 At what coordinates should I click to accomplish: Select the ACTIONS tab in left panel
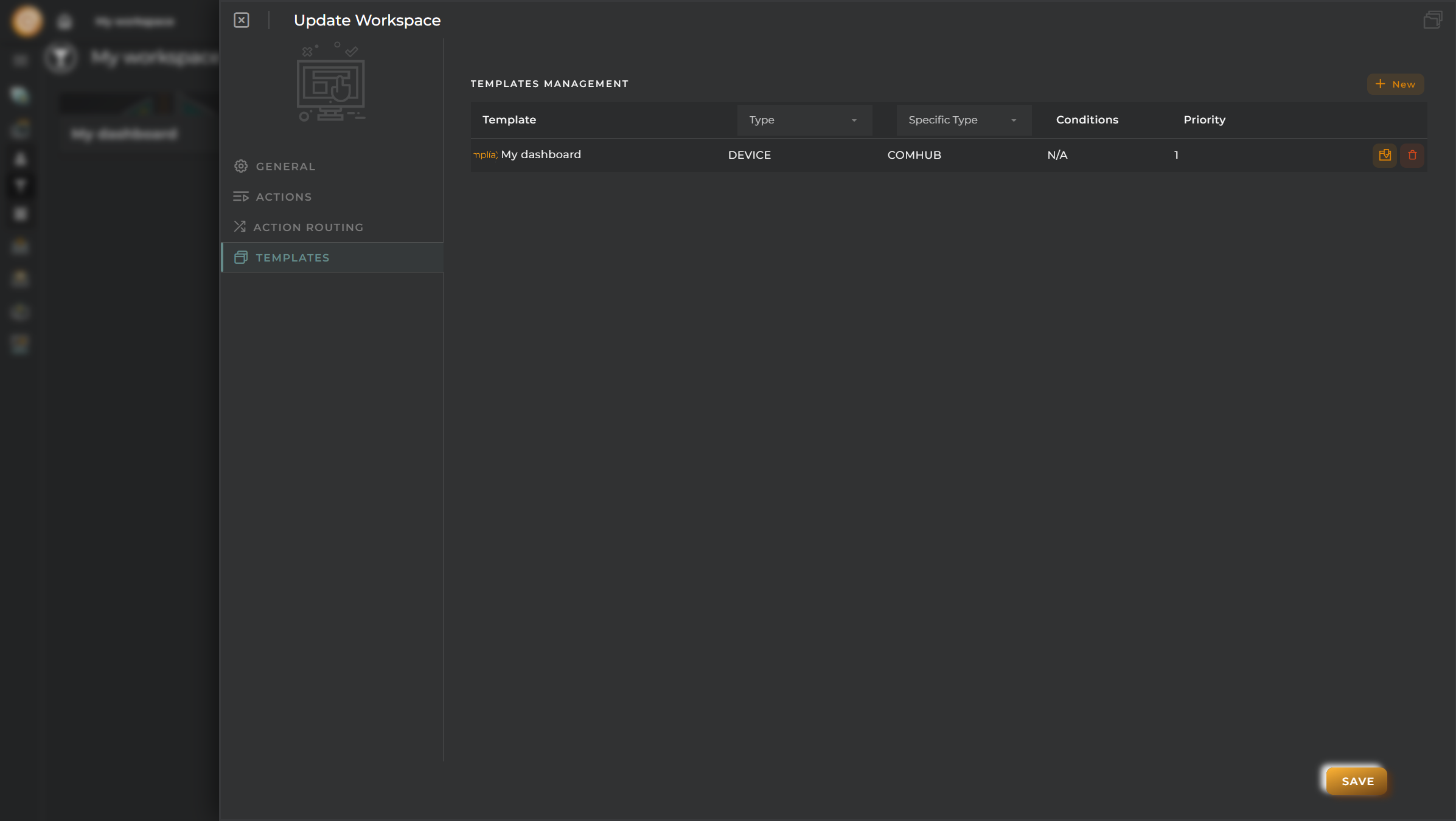point(283,196)
